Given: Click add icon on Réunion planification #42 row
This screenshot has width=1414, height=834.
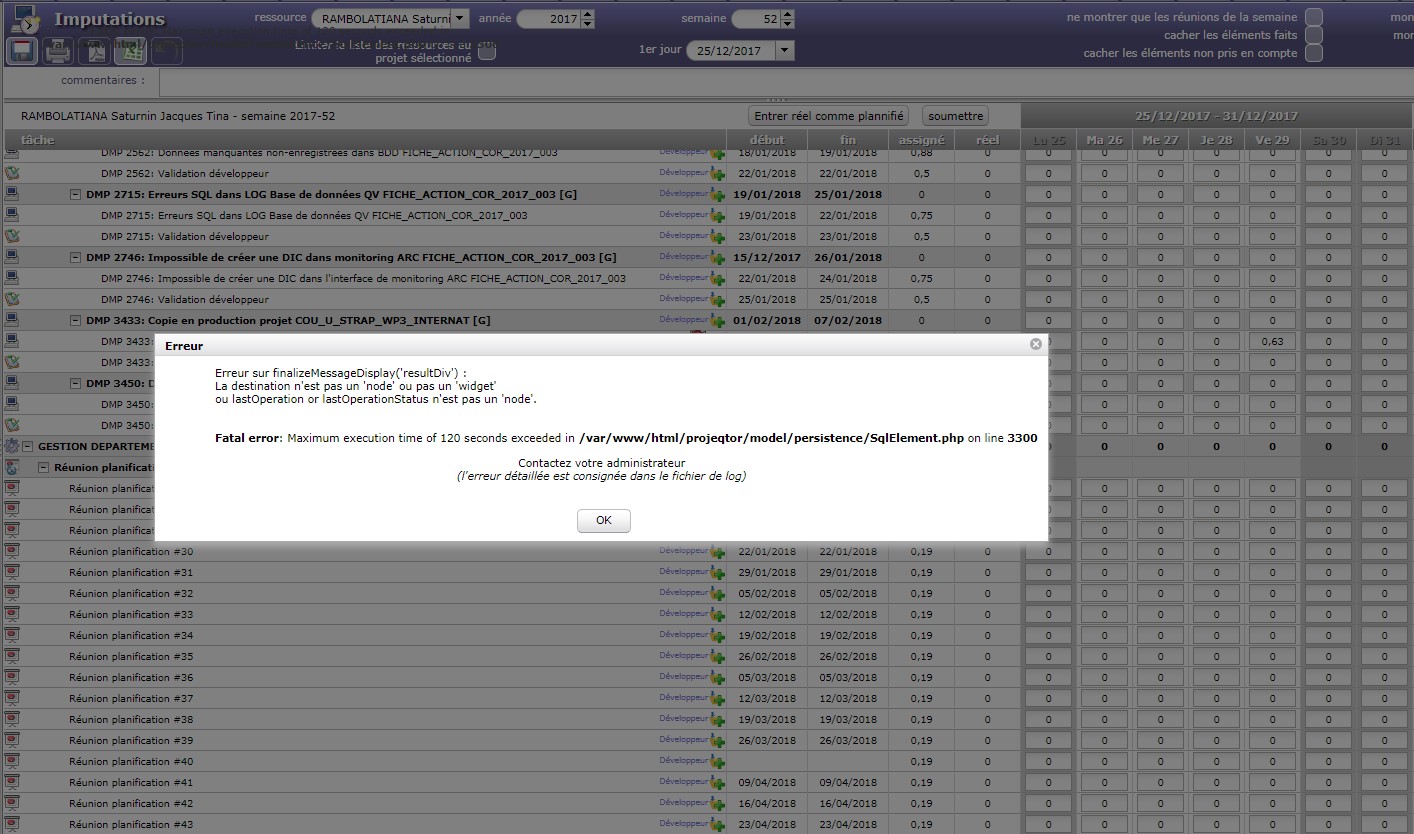Looking at the screenshot, I should pyautogui.click(x=717, y=804).
